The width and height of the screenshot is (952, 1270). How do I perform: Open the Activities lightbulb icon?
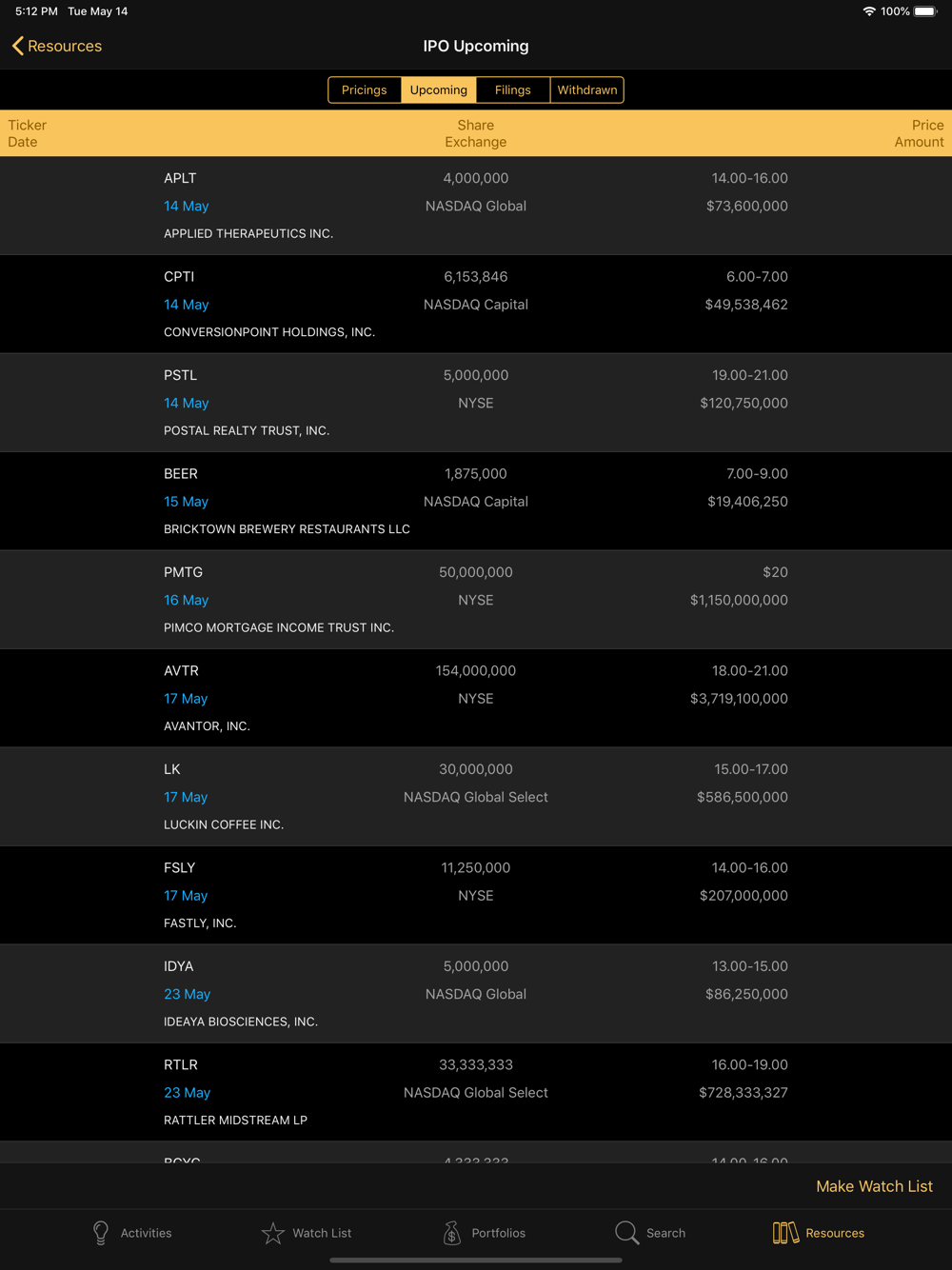pos(101,1233)
